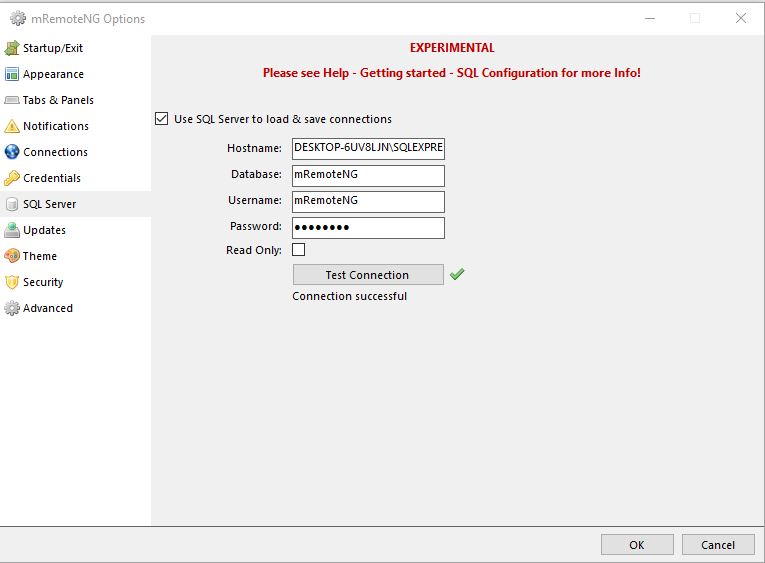Click the 'Password:' label
The height and width of the screenshot is (563, 765).
point(256,226)
